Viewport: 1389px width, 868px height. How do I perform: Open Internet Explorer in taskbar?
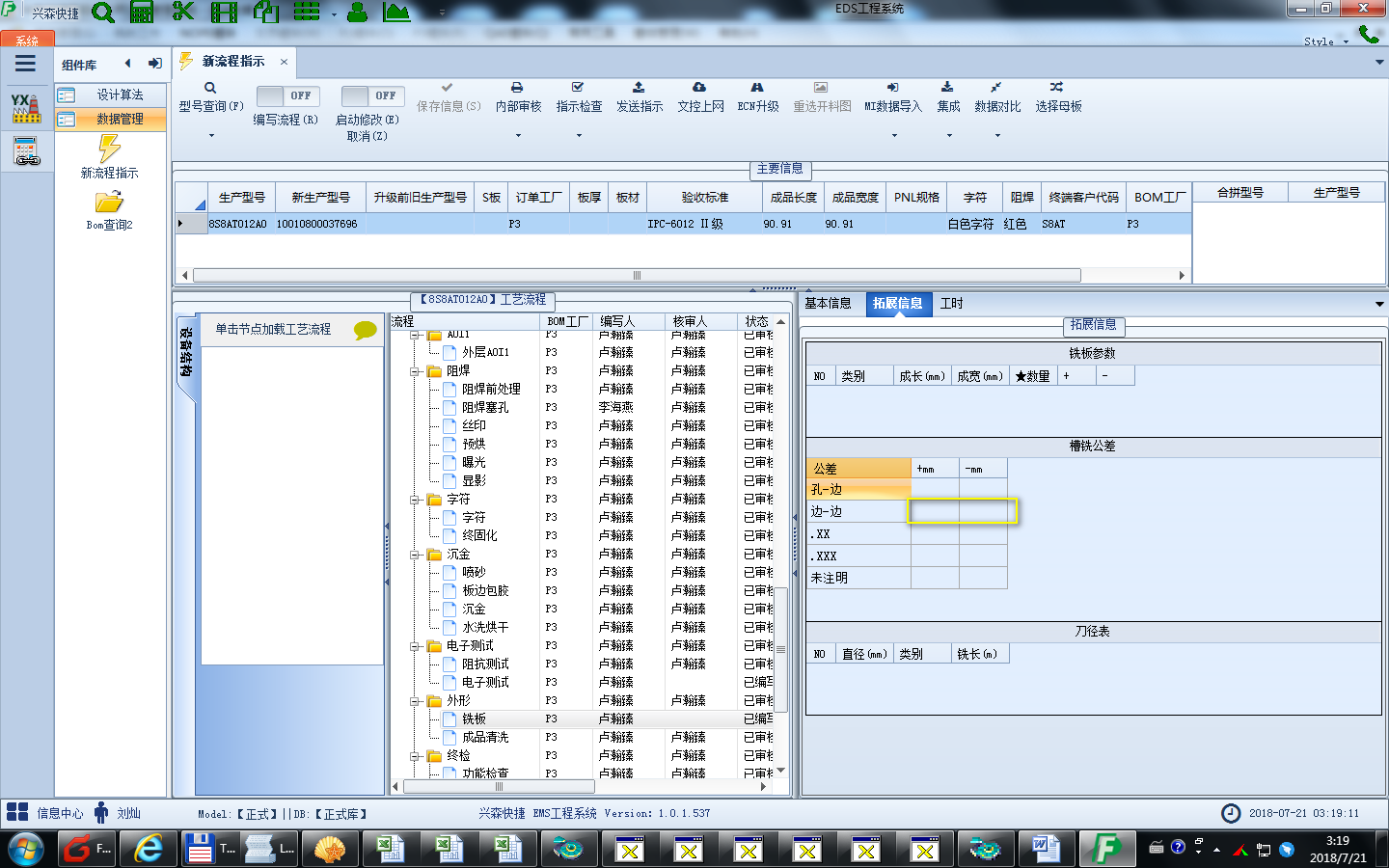[x=149, y=850]
